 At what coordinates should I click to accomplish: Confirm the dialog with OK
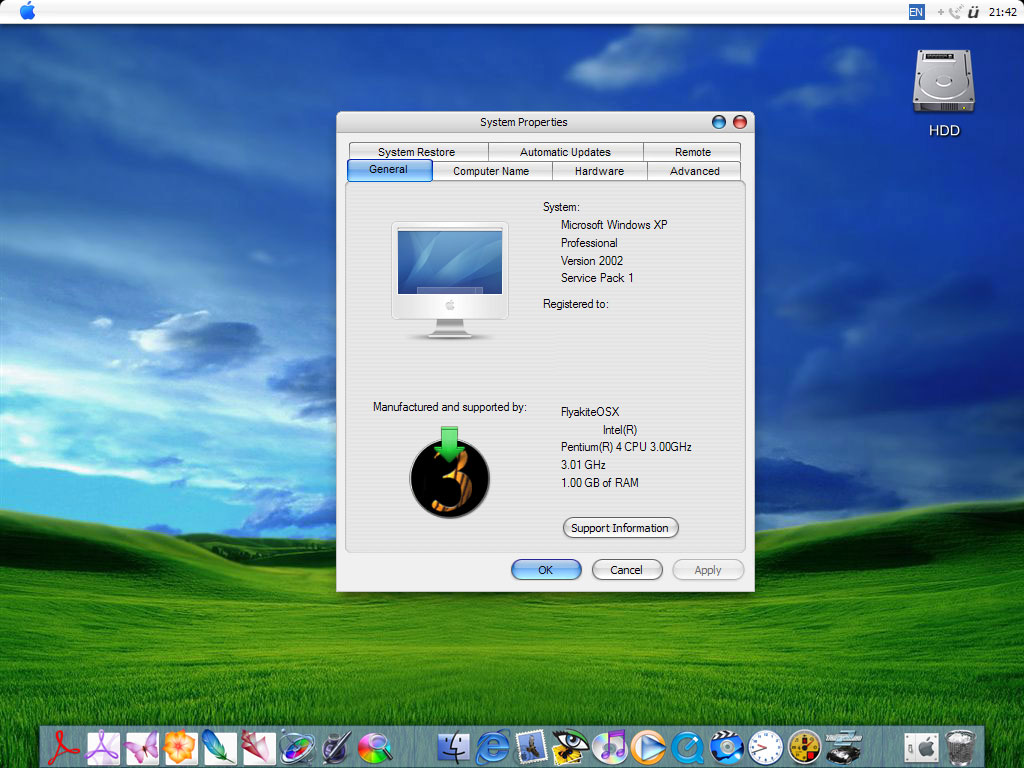coord(546,569)
